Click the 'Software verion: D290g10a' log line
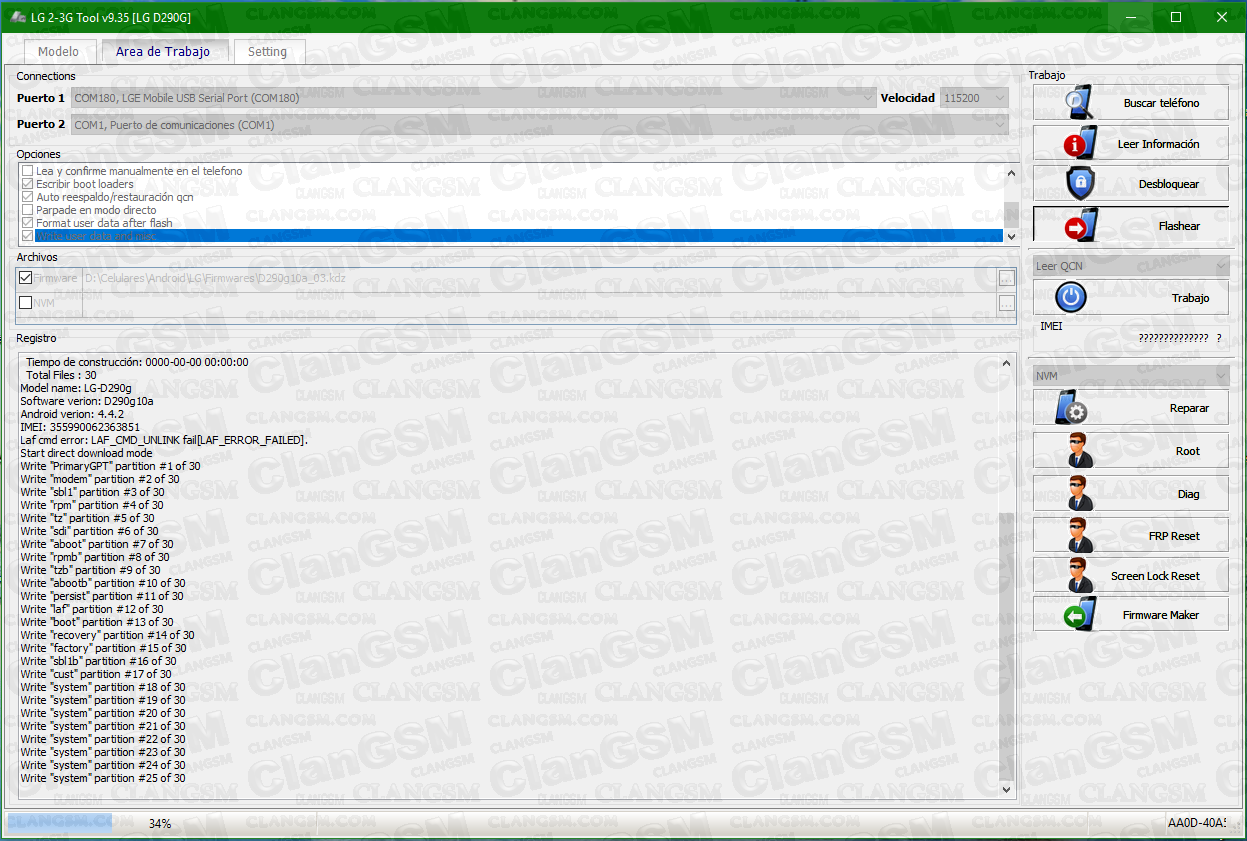The height and width of the screenshot is (841, 1247). (x=89, y=401)
